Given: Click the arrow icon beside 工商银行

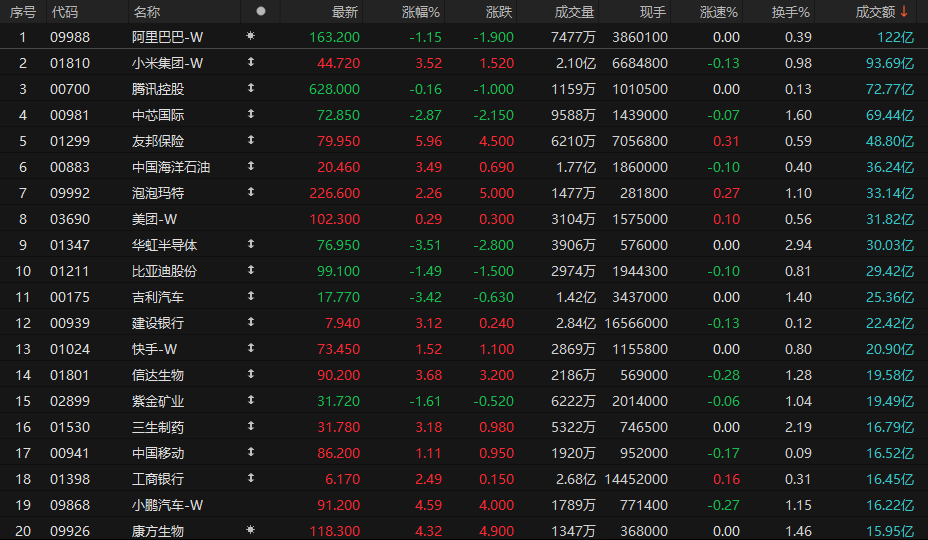Looking at the screenshot, I should click(251, 477).
